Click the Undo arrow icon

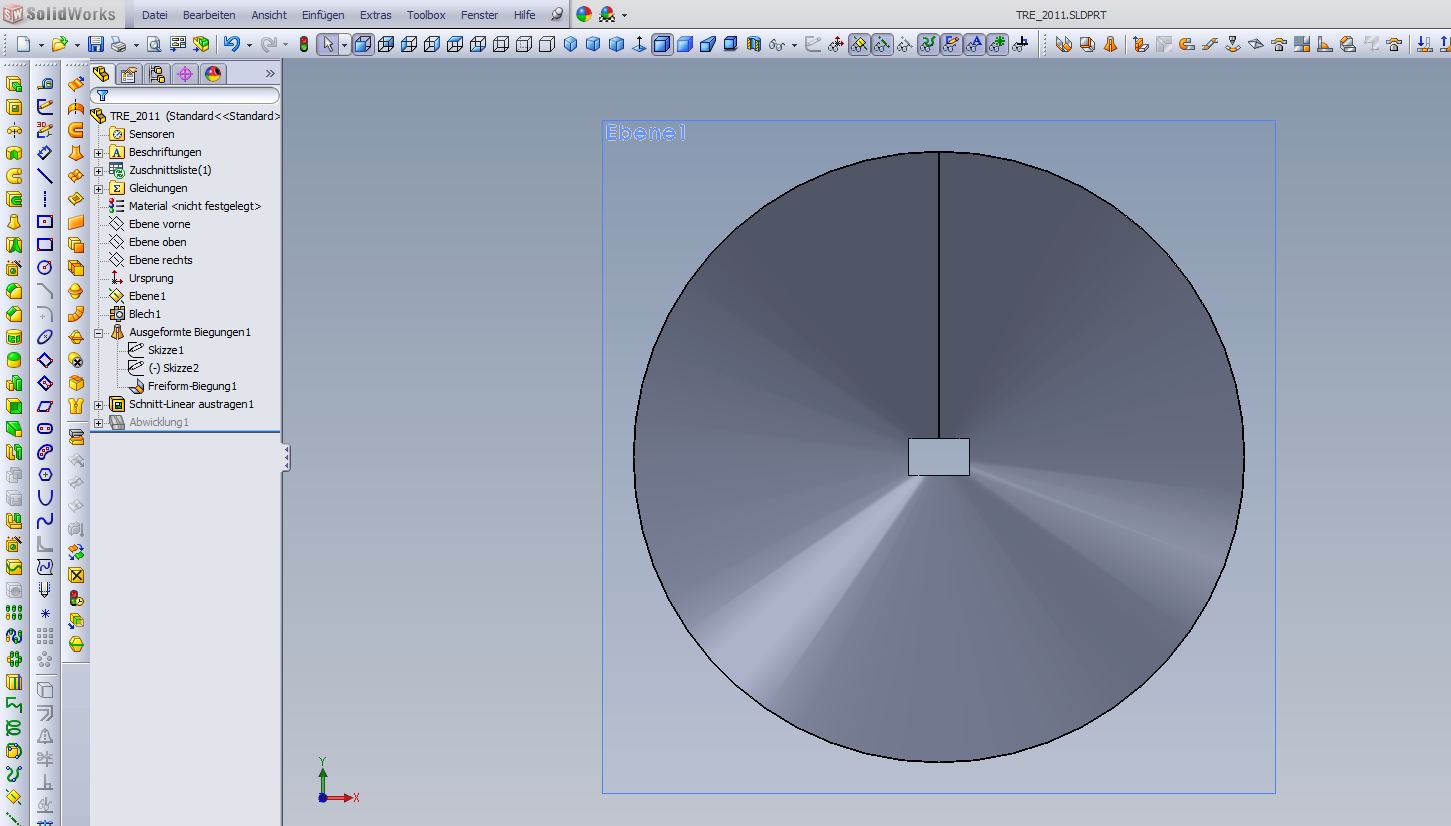pyautogui.click(x=231, y=44)
